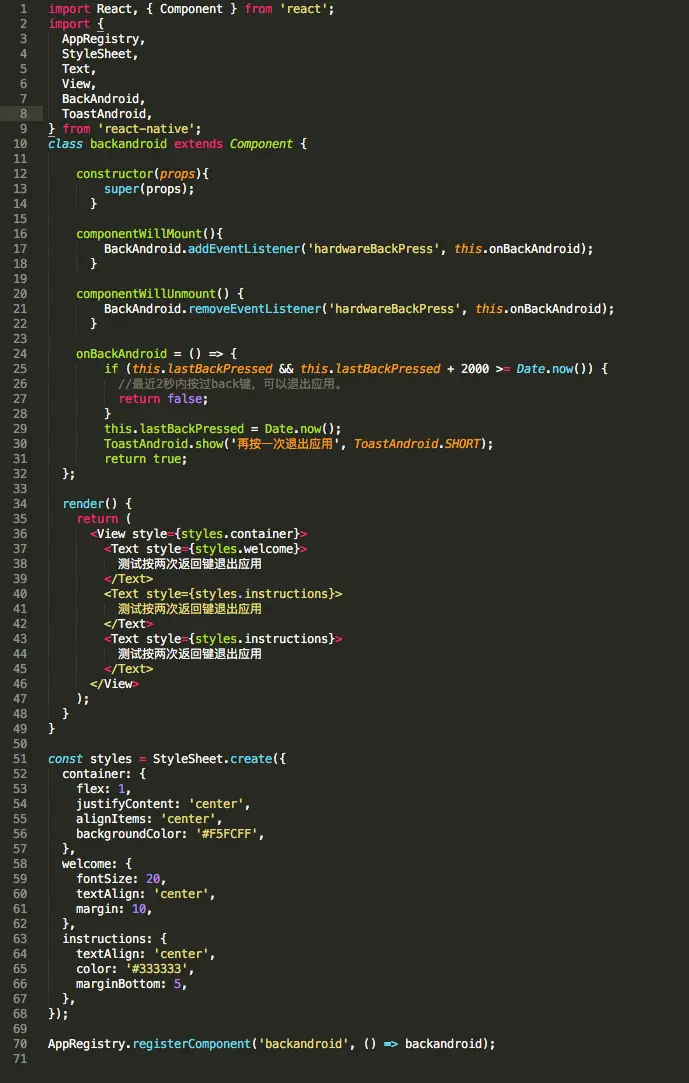The height and width of the screenshot is (1083, 689).
Task: Click welcome key on line 58
Action: (x=86, y=863)
